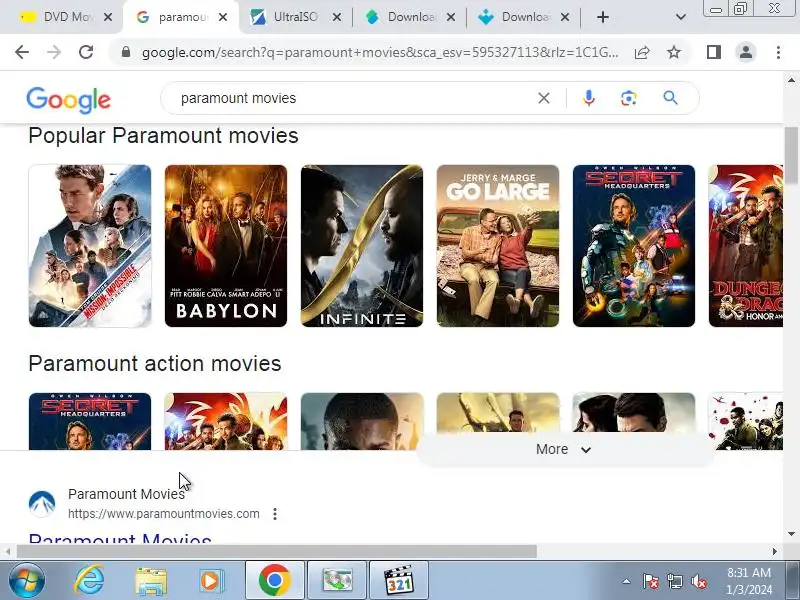
Task: Bookmark this page with the star
Action: pos(674,52)
